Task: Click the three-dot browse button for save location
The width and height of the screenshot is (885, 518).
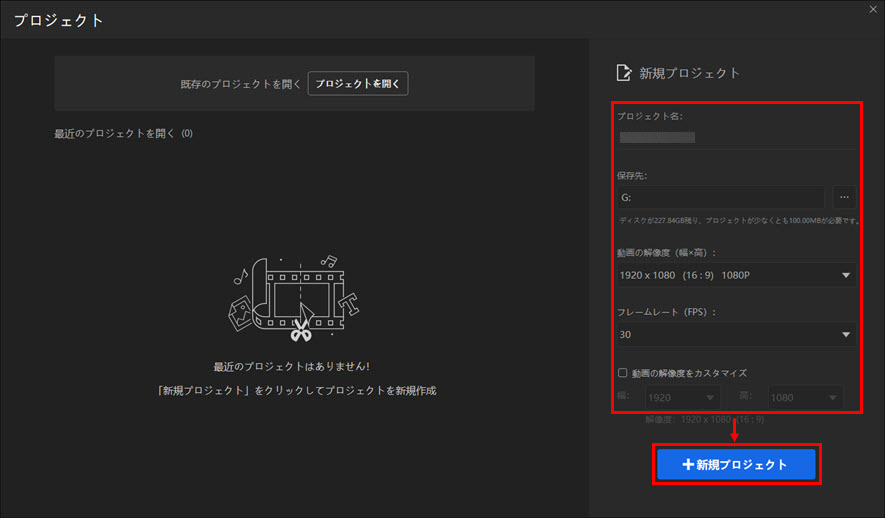Action: click(x=844, y=197)
